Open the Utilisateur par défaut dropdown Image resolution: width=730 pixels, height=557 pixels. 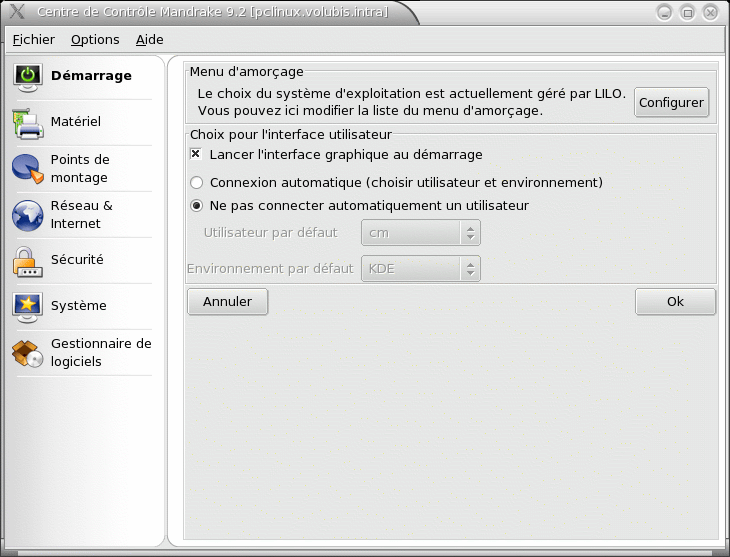(x=421, y=233)
